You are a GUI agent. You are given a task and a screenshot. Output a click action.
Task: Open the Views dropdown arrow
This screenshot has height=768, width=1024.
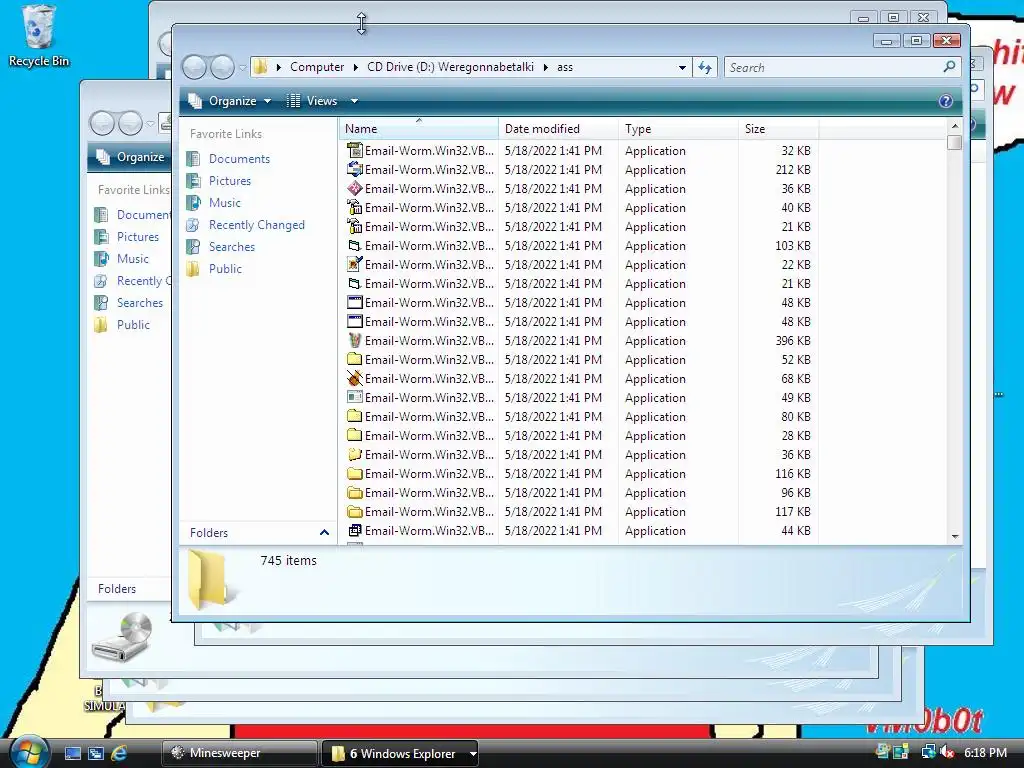(x=354, y=101)
